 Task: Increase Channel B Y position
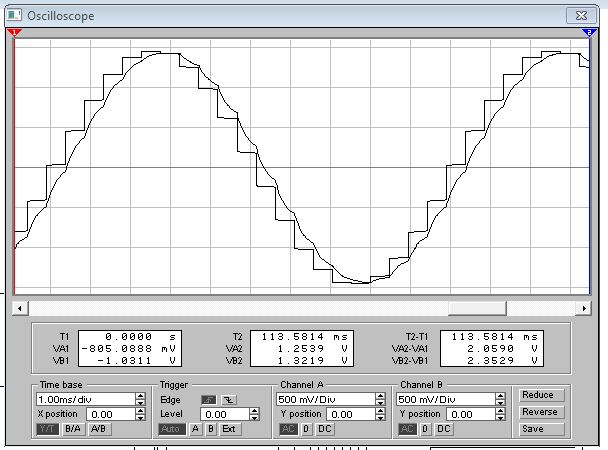[500, 411]
